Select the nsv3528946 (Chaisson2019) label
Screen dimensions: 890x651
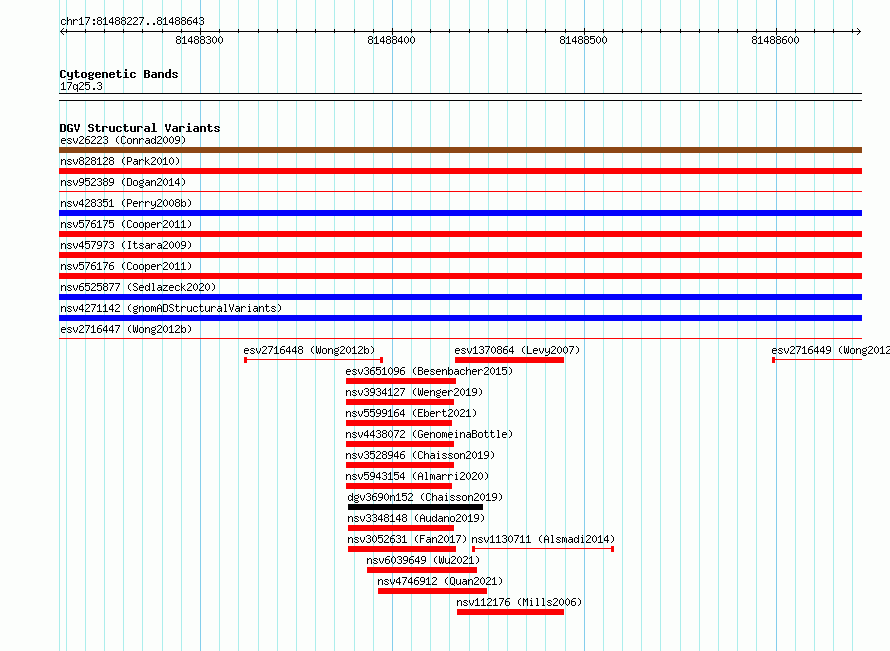[420, 455]
